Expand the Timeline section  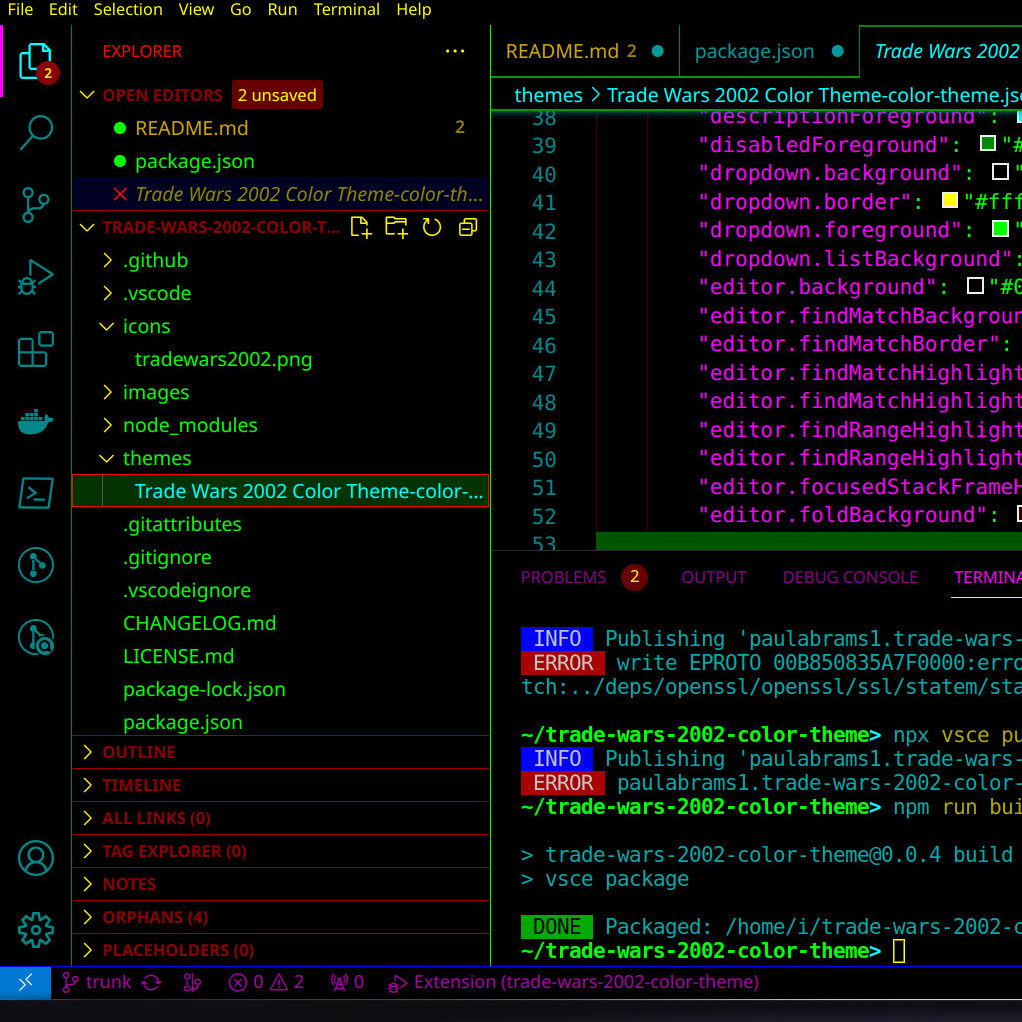[280, 785]
